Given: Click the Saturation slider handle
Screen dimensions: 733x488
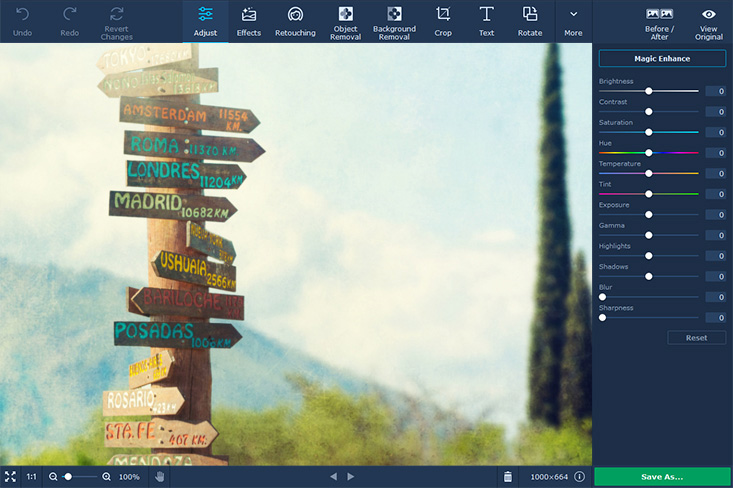Looking at the screenshot, I should pos(648,132).
